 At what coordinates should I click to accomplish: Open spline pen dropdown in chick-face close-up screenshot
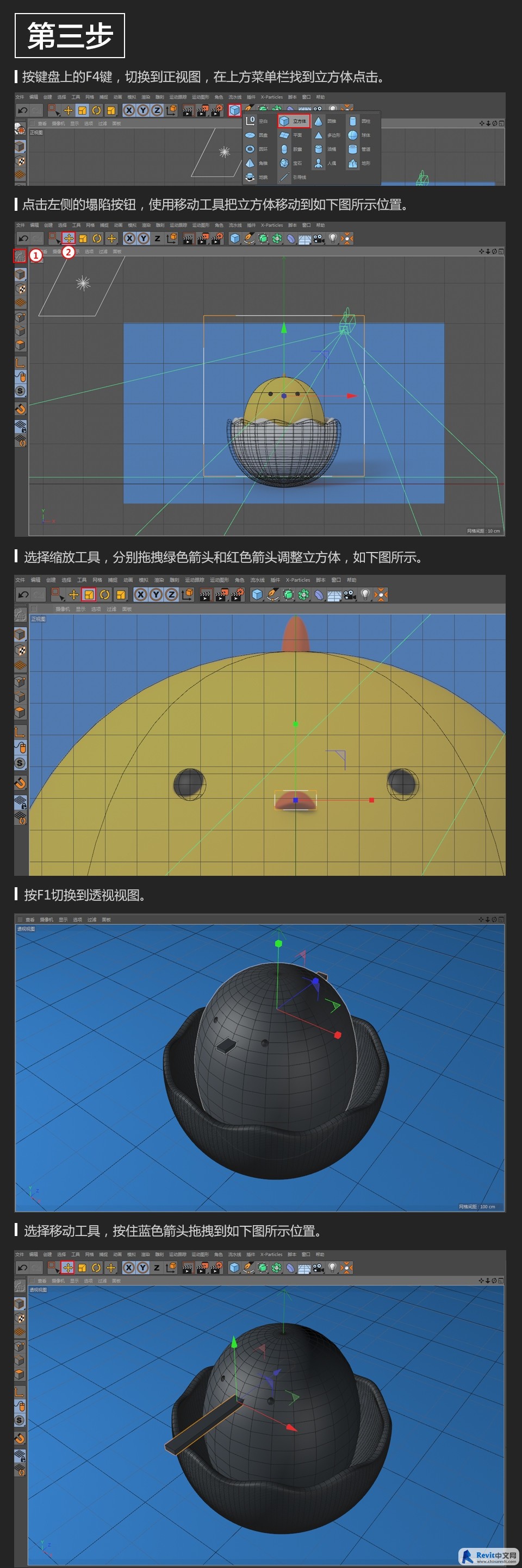pos(273,595)
